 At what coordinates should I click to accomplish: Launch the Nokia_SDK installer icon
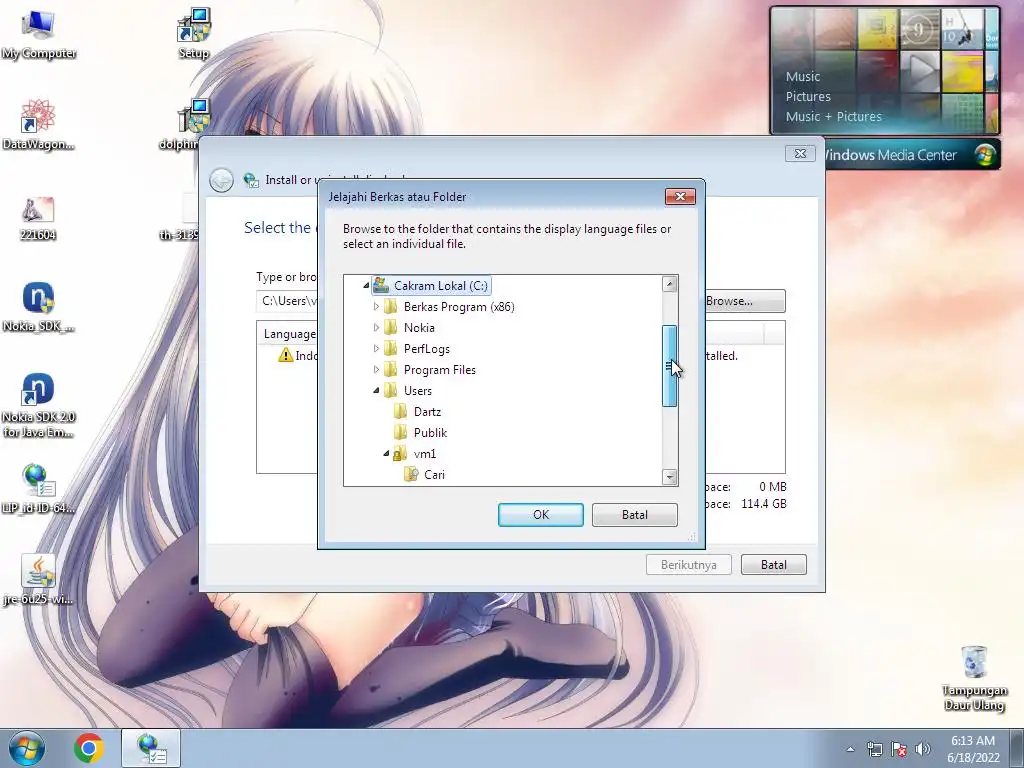pyautogui.click(x=38, y=307)
